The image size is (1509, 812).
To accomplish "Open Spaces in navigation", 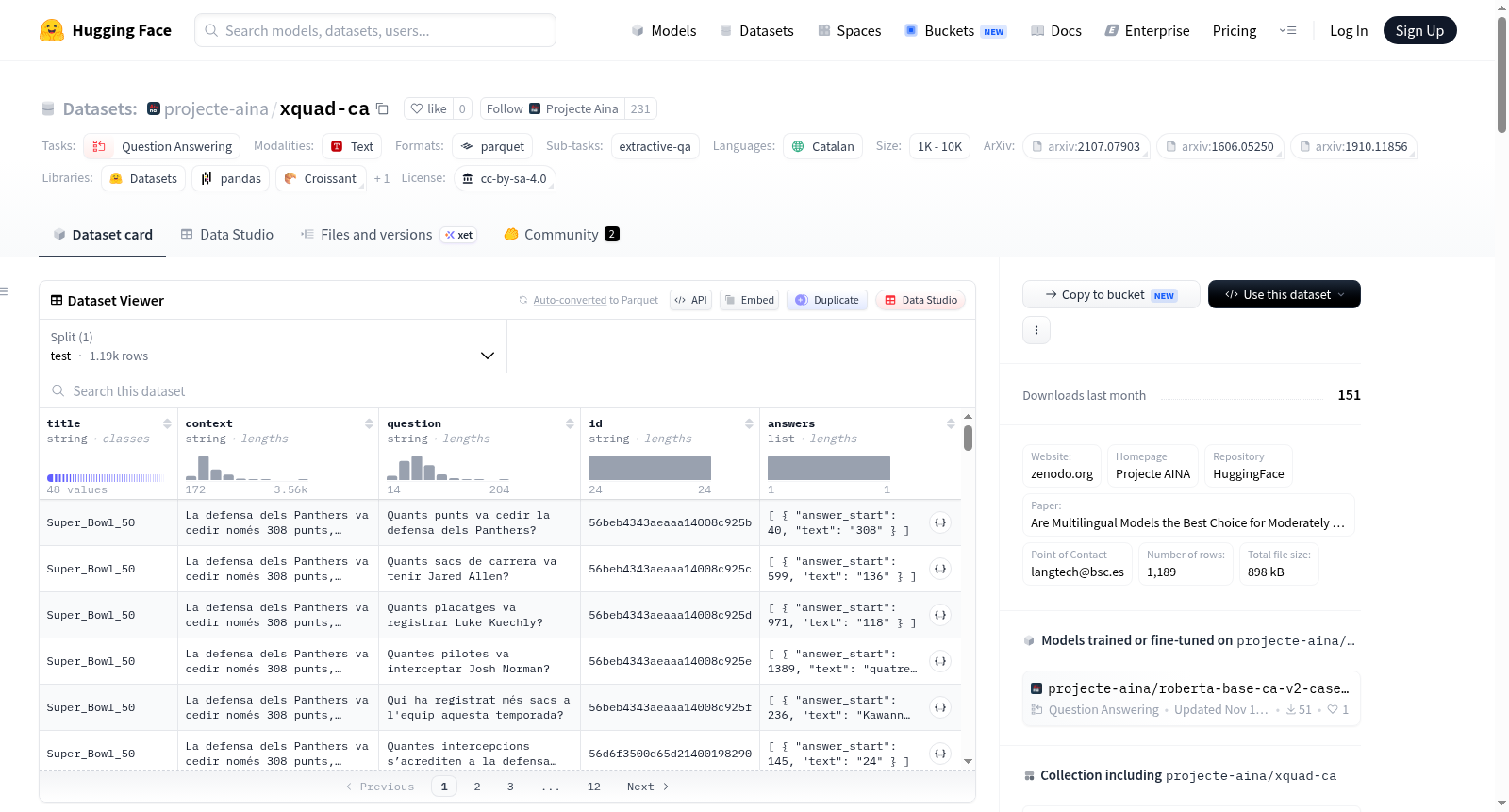I will click(850, 30).
